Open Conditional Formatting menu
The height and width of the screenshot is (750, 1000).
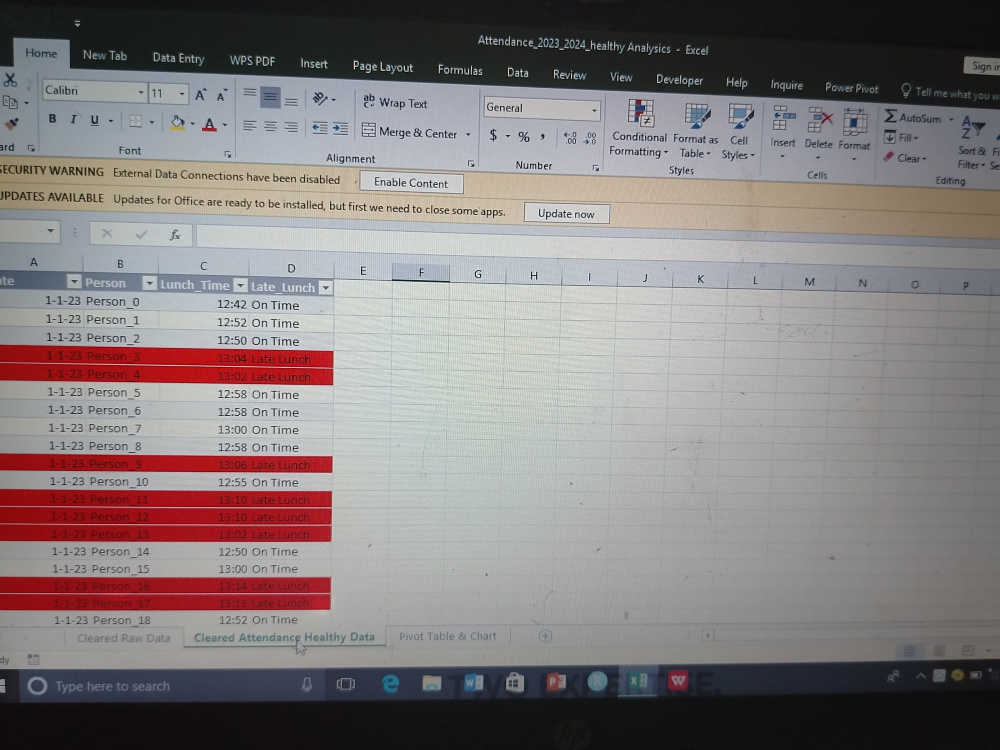(639, 129)
